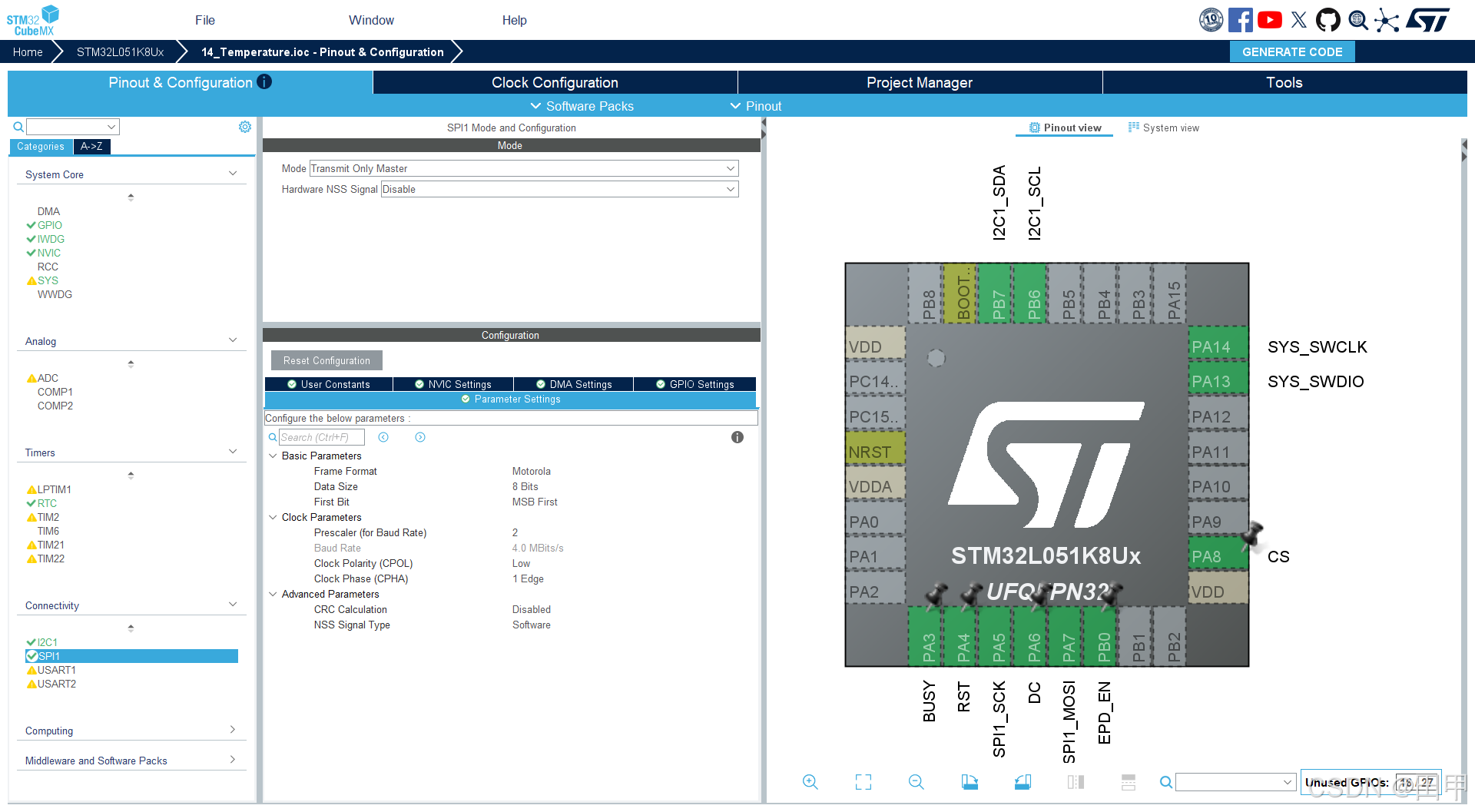The image size is (1475, 812).
Task: Collapse the Advanced Parameters group
Action: pyautogui.click(x=273, y=594)
